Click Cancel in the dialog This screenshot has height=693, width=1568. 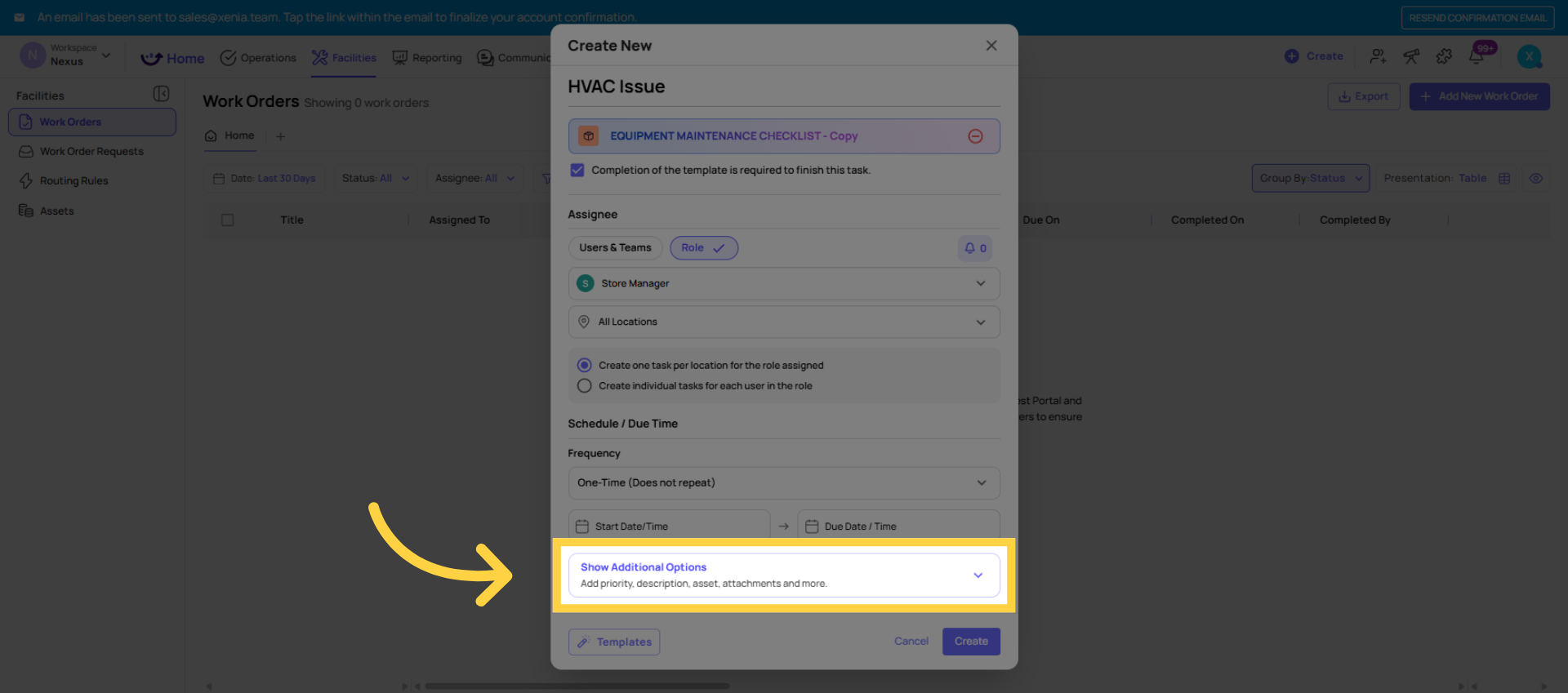911,642
